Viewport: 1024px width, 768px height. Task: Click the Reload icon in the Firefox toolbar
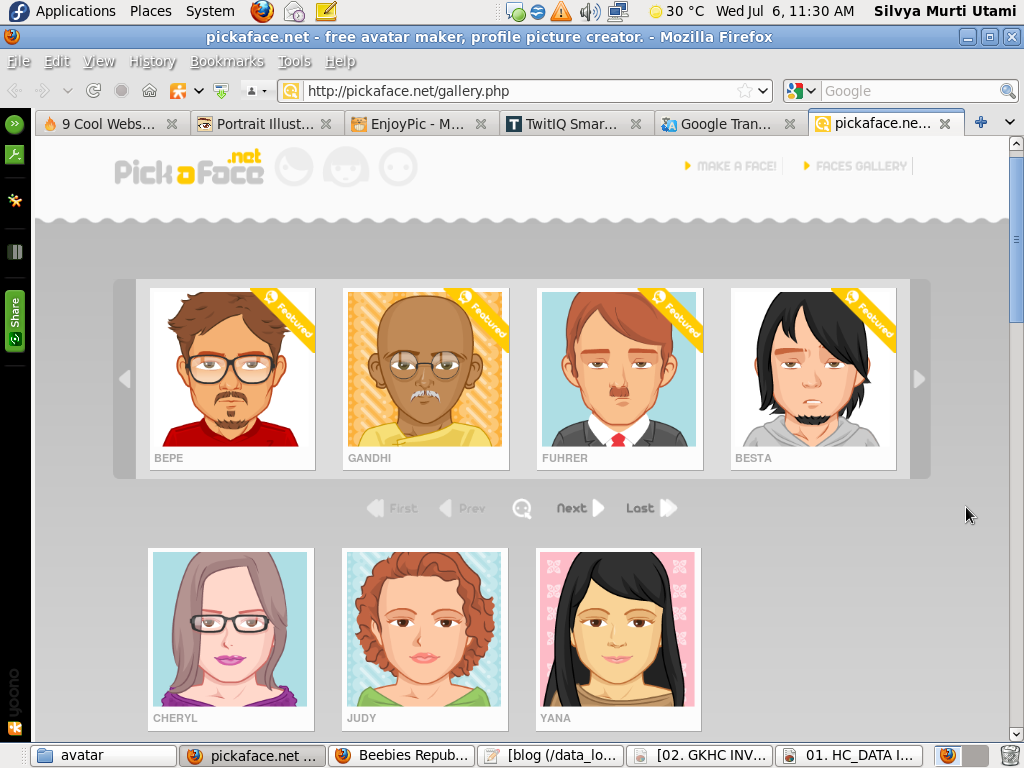[x=93, y=90]
